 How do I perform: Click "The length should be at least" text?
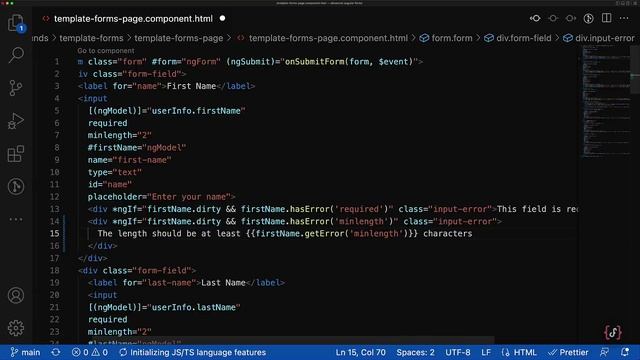click(169, 233)
